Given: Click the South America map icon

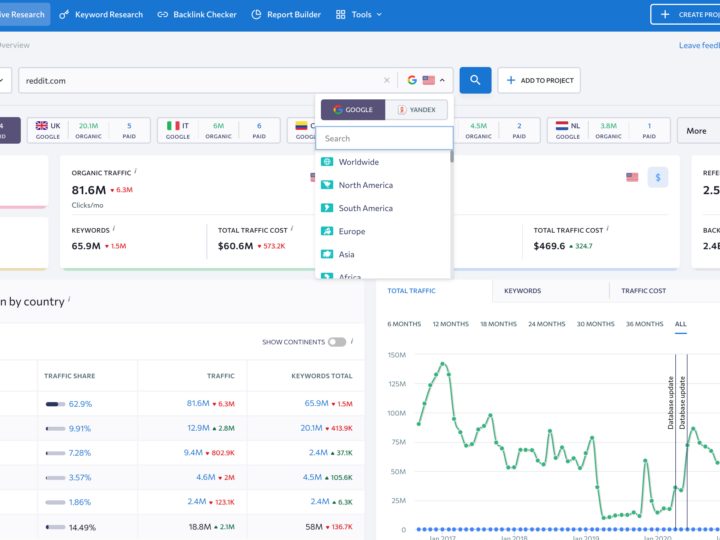Looking at the screenshot, I should pyautogui.click(x=327, y=208).
